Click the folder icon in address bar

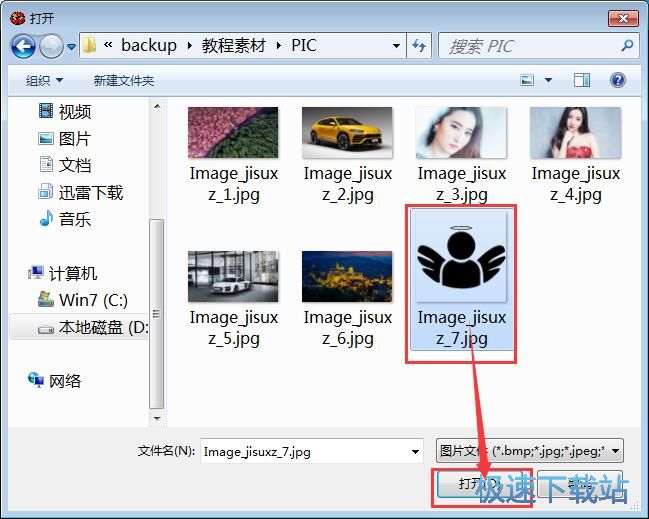click(89, 45)
